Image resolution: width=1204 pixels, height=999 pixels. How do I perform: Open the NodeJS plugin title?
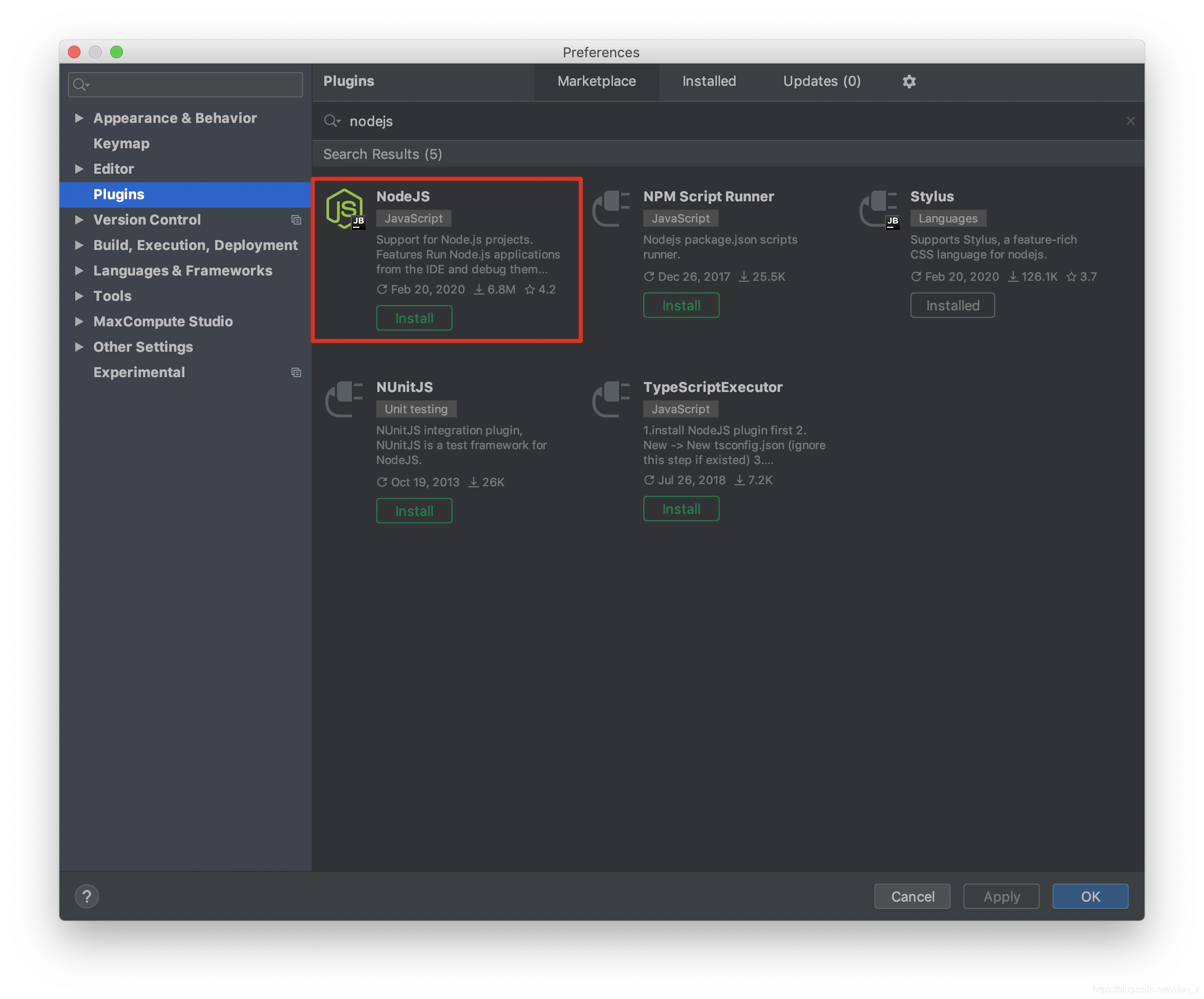402,197
